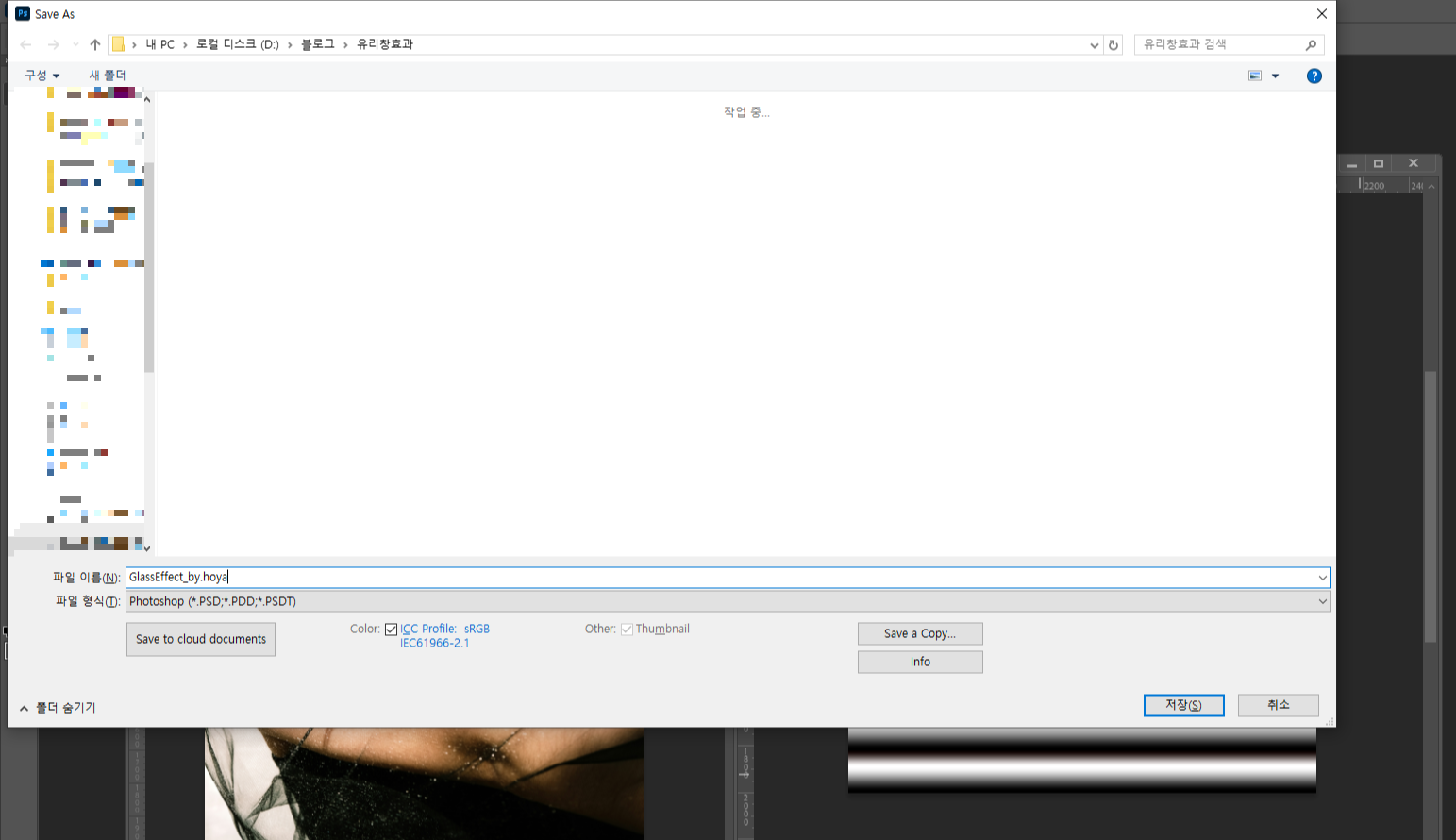The height and width of the screenshot is (840, 1456).
Task: Select 블로그 folder in address path
Action: click(318, 44)
